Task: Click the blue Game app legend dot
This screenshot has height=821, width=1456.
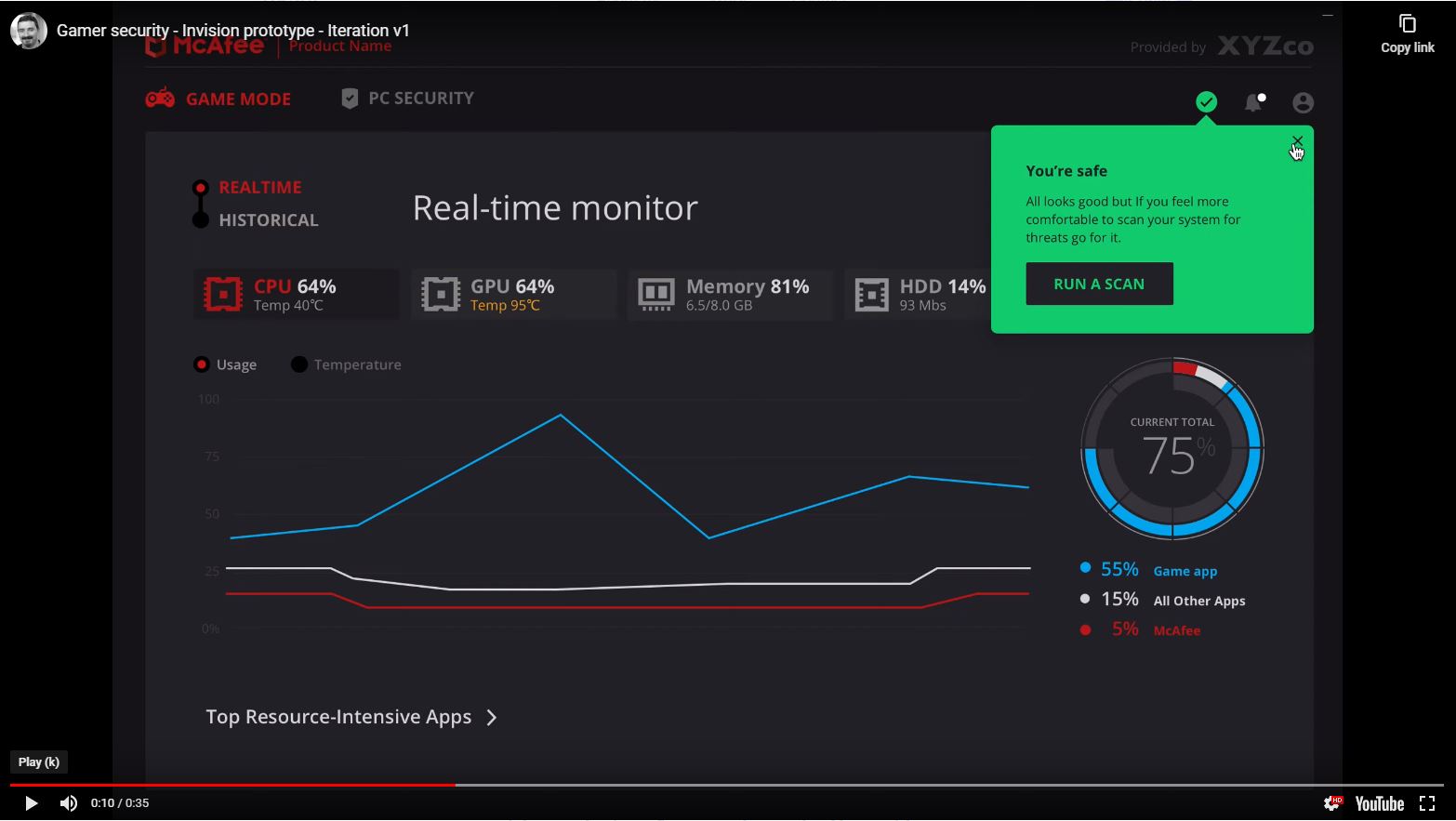Action: 1085,567
